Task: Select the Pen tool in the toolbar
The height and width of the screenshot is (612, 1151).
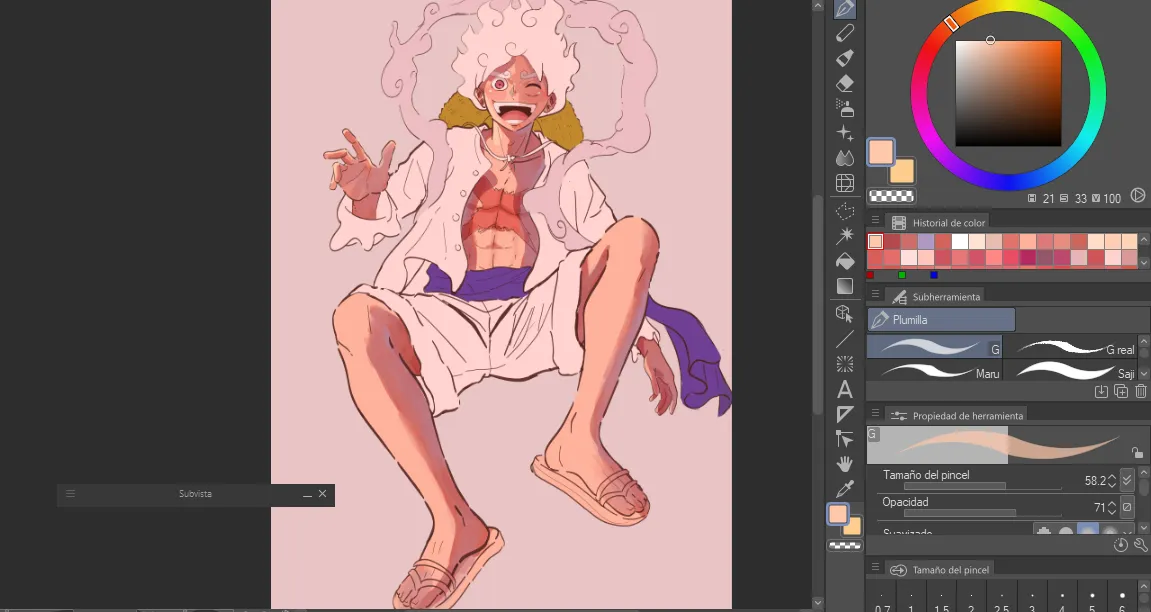Action: (845, 8)
